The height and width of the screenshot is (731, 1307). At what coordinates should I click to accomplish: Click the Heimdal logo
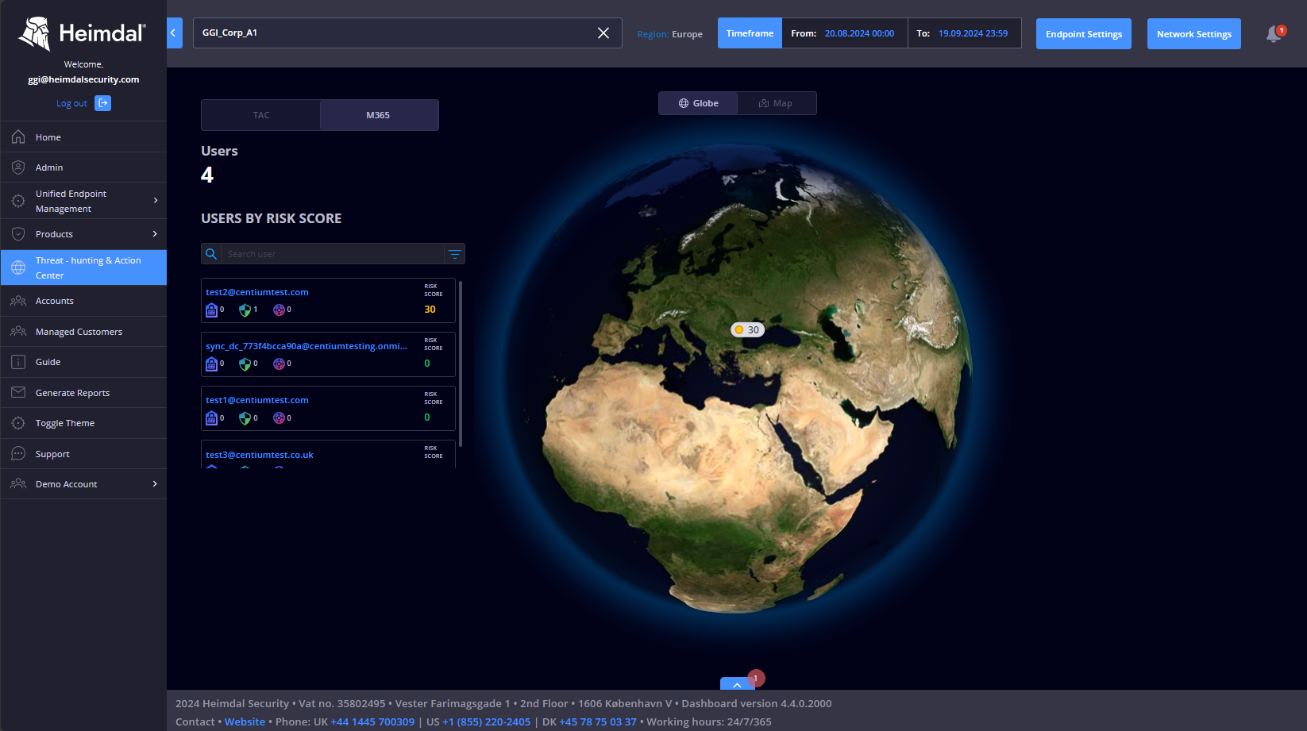coord(82,33)
